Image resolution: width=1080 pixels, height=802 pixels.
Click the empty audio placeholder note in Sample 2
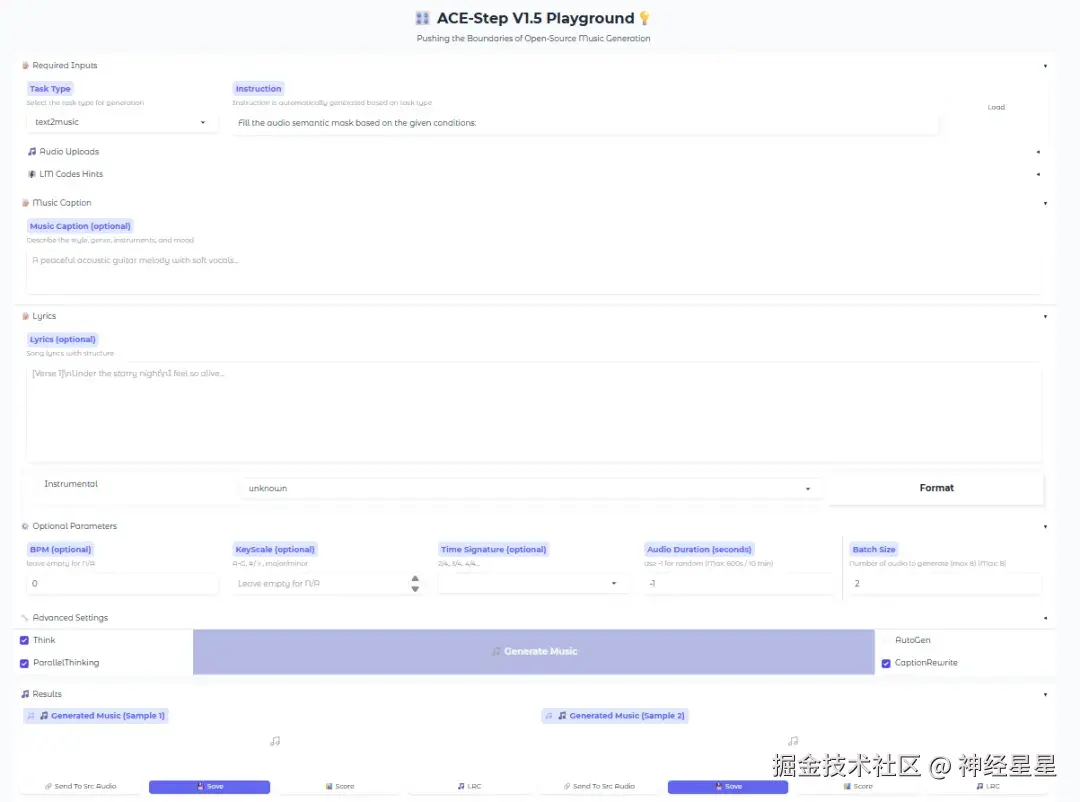(793, 741)
